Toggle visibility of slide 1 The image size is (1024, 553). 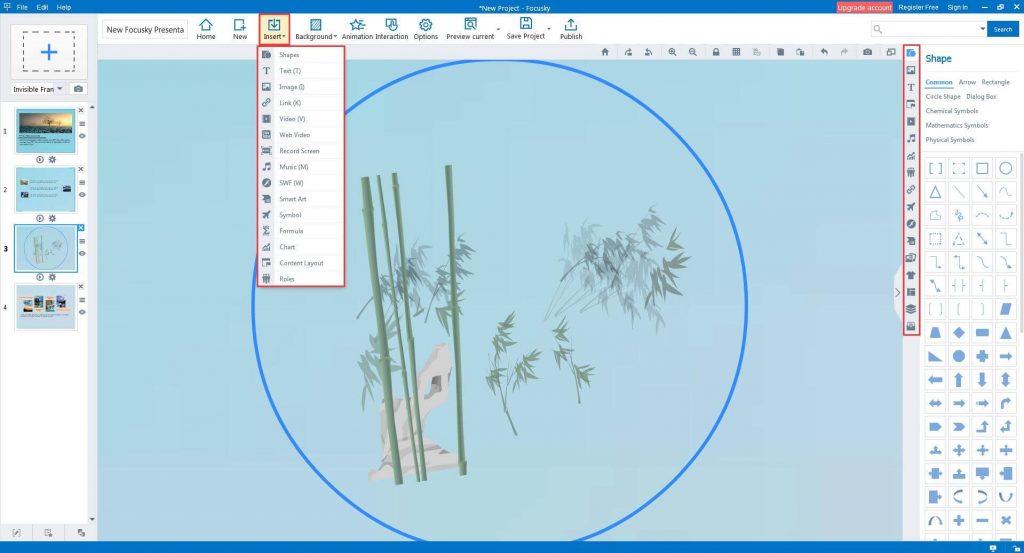coord(82,136)
